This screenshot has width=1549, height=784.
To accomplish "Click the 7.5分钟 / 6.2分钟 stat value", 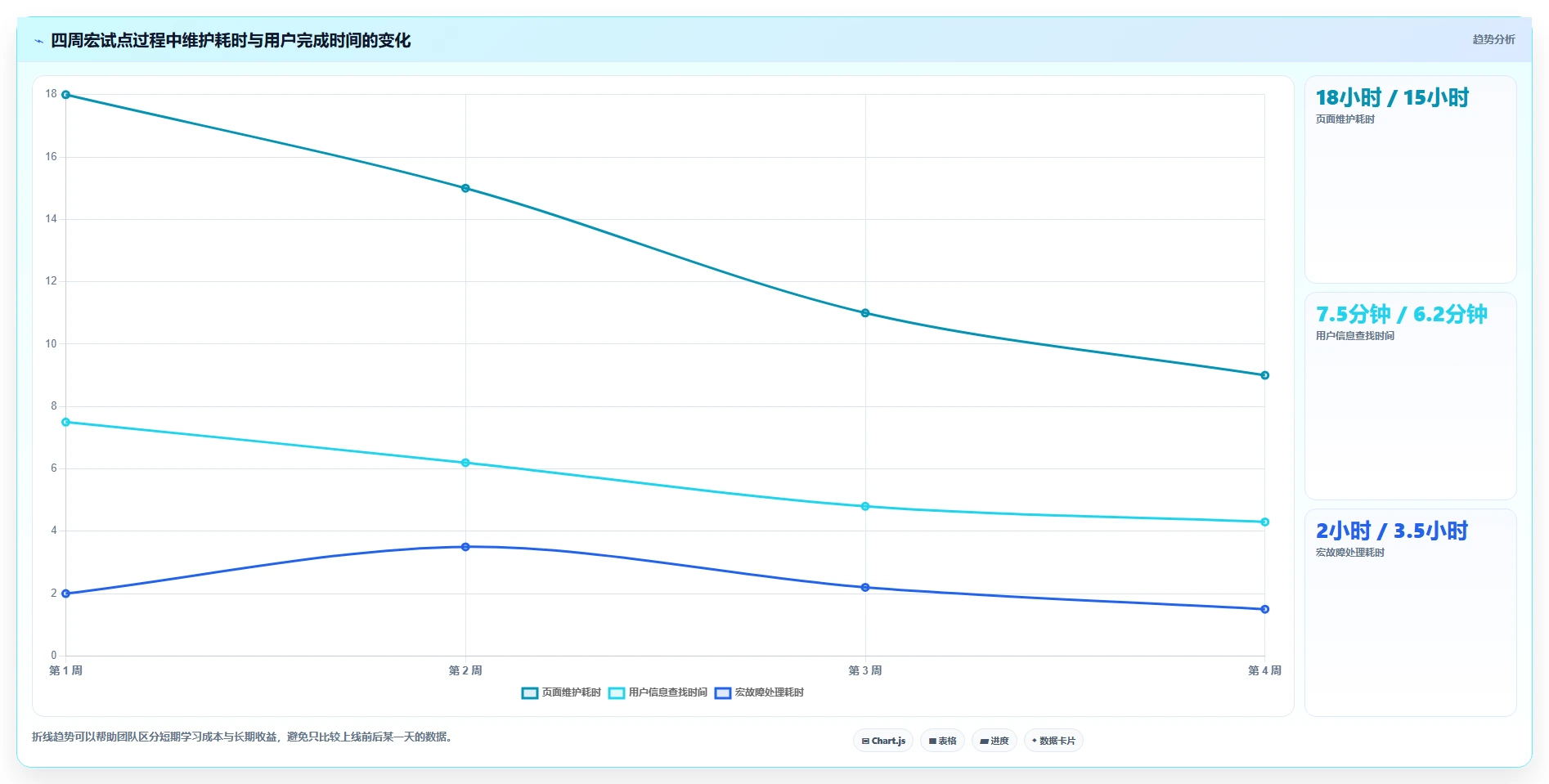I will 1401,315.
